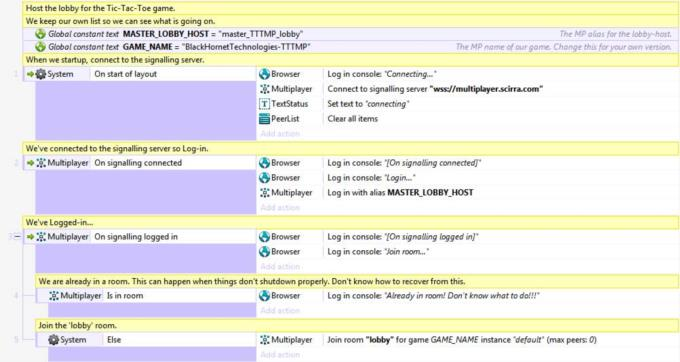Click the globe icon beside MASTER_LOBBY_HOST constant
This screenshot has width=680, height=362.
pyautogui.click(x=40, y=34)
